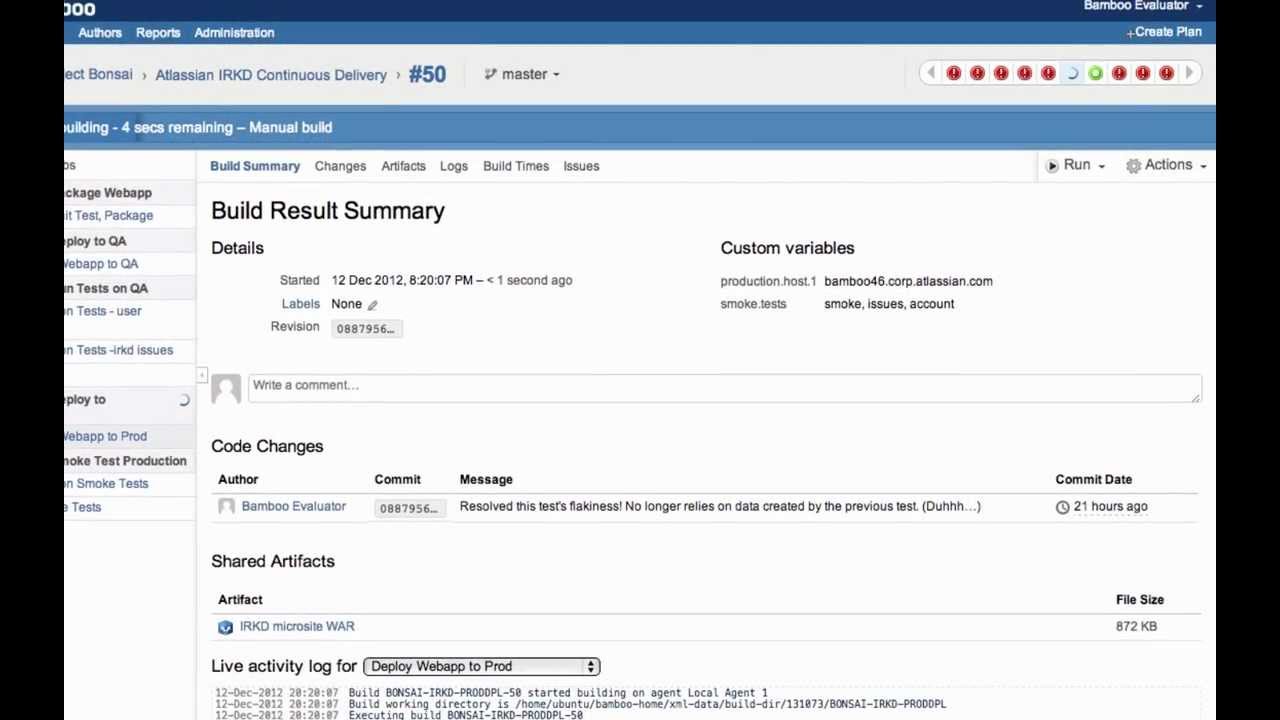The image size is (1280, 720).
Task: Switch to the Build Times tab
Action: (516, 166)
